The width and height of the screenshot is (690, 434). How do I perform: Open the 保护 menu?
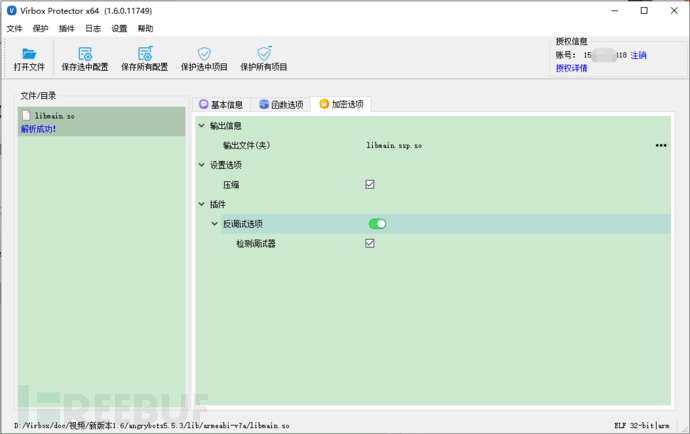coord(40,29)
